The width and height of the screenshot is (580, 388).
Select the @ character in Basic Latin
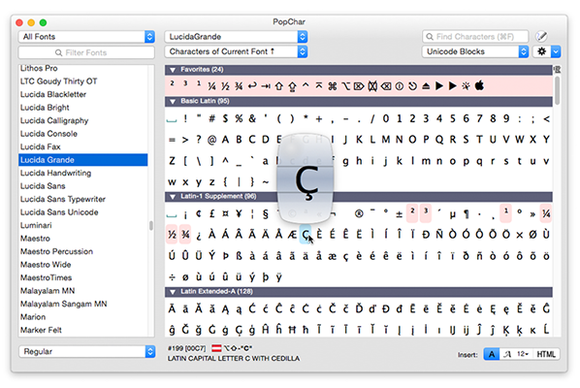coord(212,140)
